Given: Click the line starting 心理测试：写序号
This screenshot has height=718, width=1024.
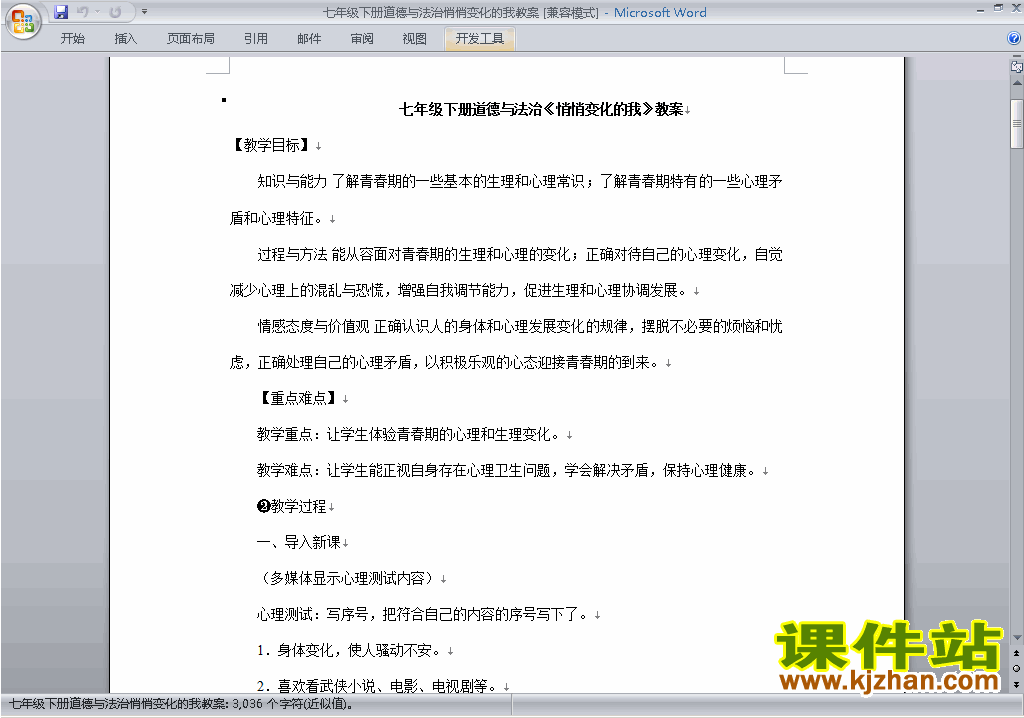Looking at the screenshot, I should tap(423, 614).
